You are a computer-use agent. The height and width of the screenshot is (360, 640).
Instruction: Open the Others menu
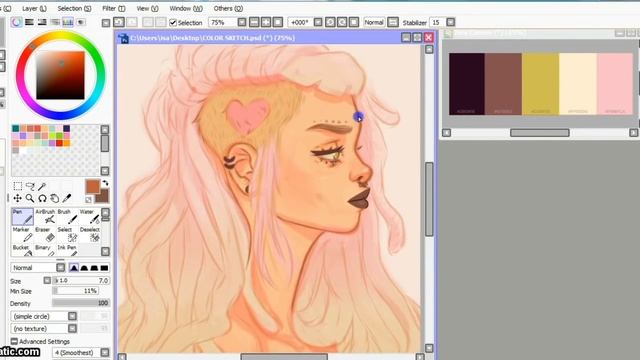[x=228, y=8]
